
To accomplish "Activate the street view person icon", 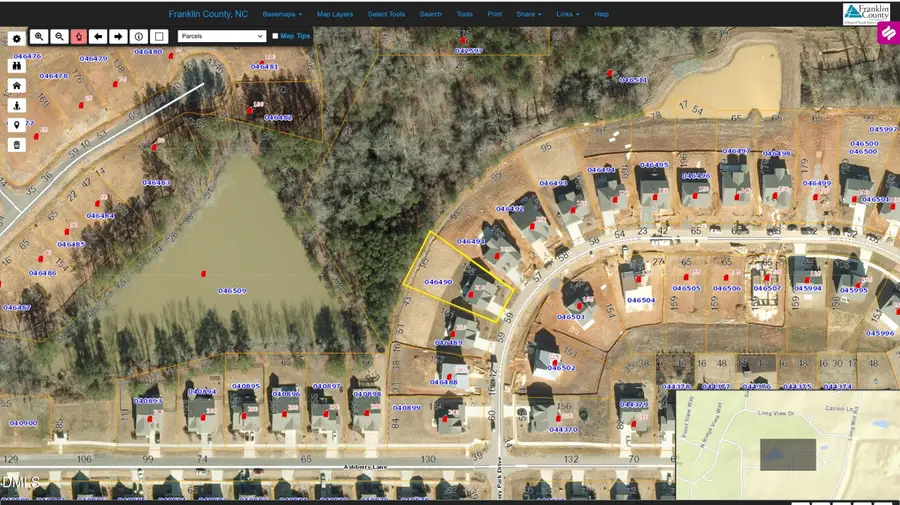I will click(x=17, y=105).
